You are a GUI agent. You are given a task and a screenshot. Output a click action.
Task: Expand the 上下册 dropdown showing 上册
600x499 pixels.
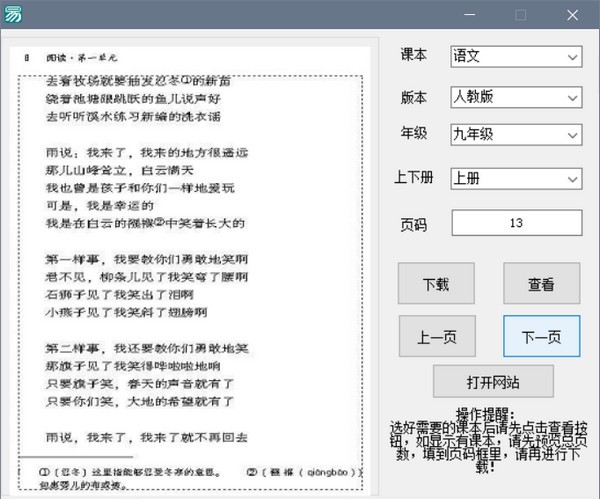(x=515, y=178)
